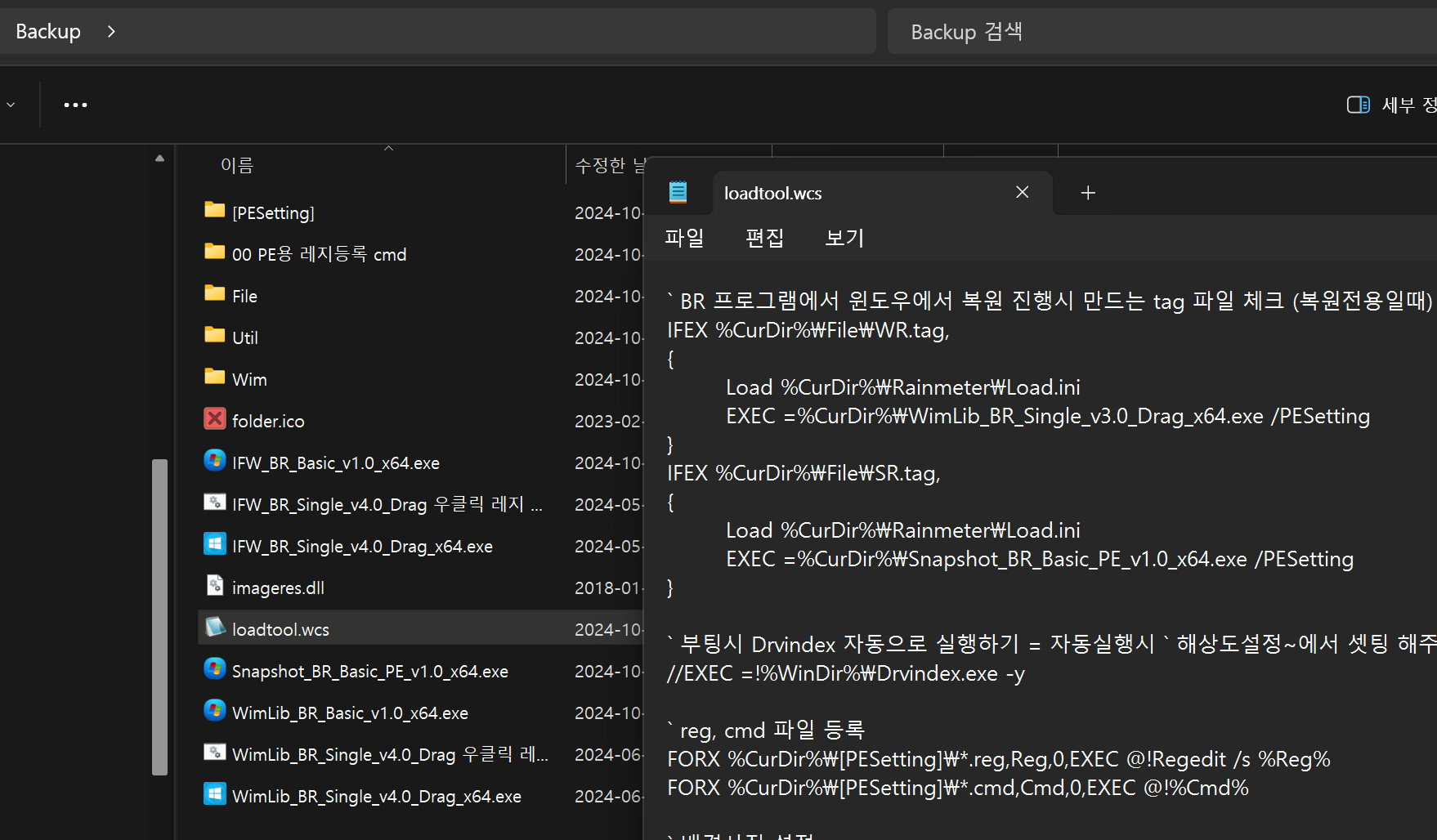Click the sort arrow above 이름 column
This screenshot has width=1437, height=840.
point(389,149)
